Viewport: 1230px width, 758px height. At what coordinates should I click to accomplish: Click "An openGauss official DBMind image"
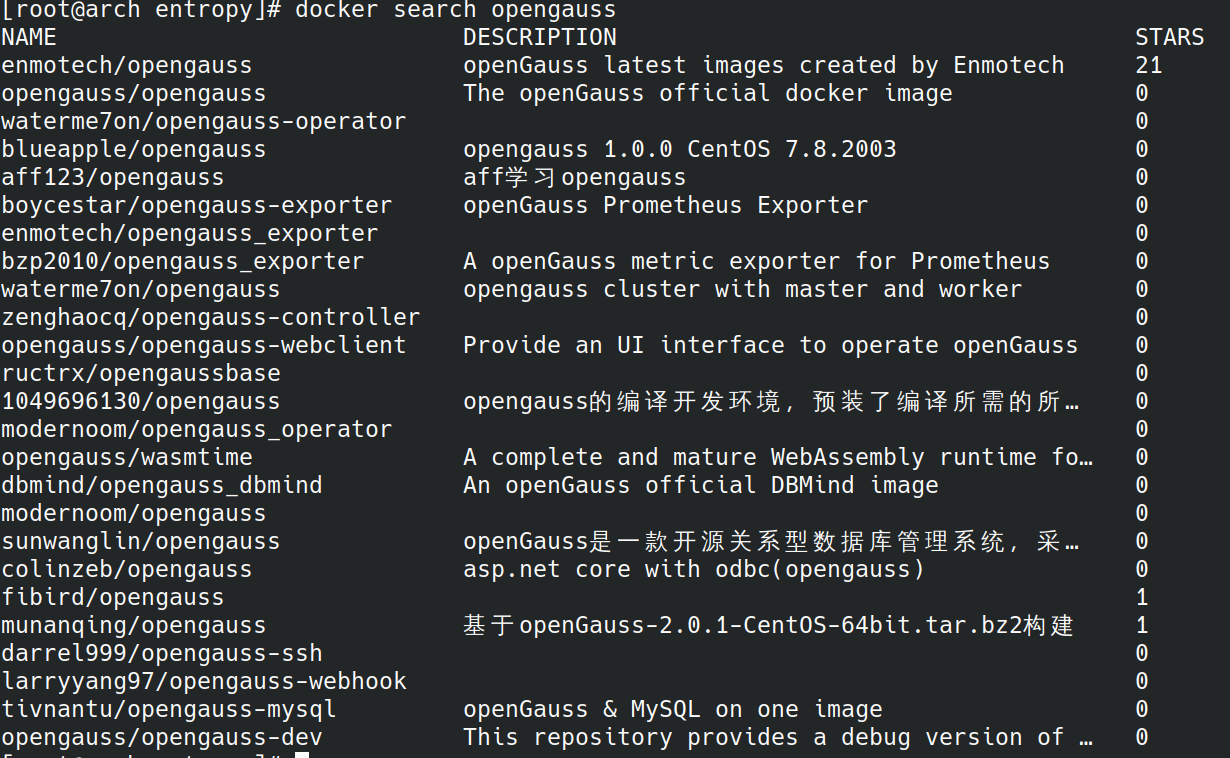click(x=701, y=486)
